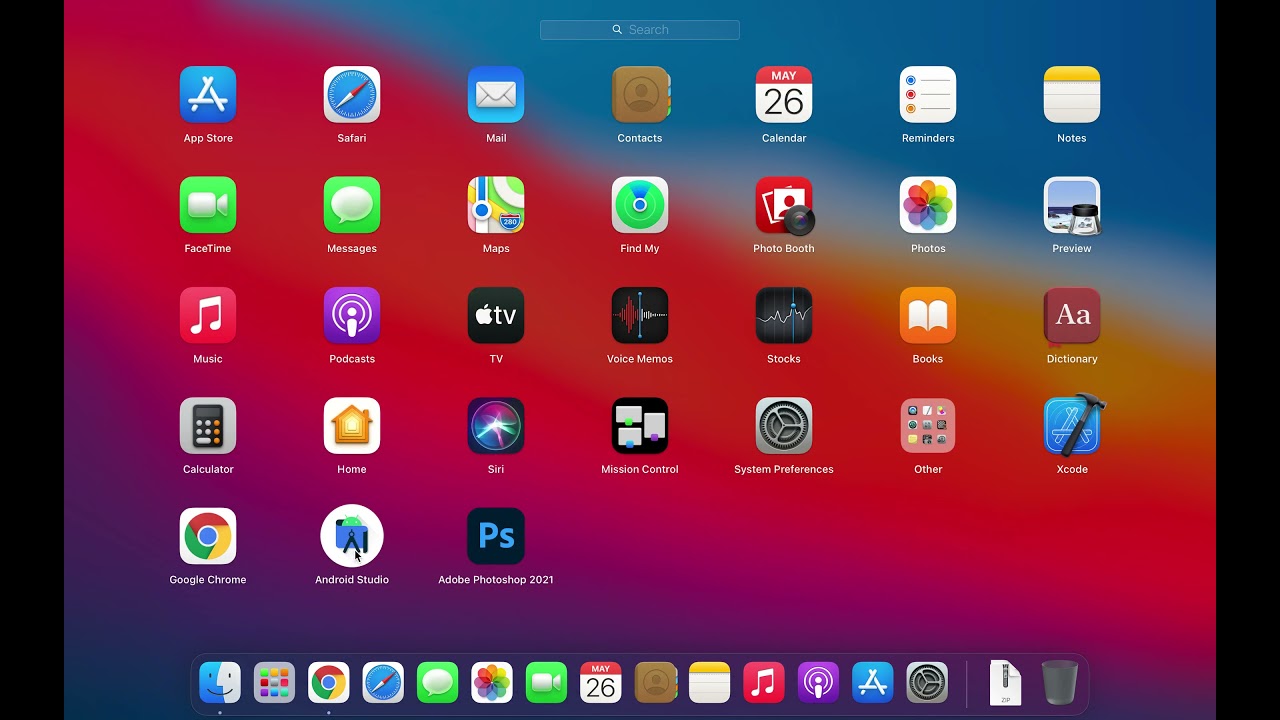Open Voice Memos
The image size is (1280, 720).
(640, 315)
